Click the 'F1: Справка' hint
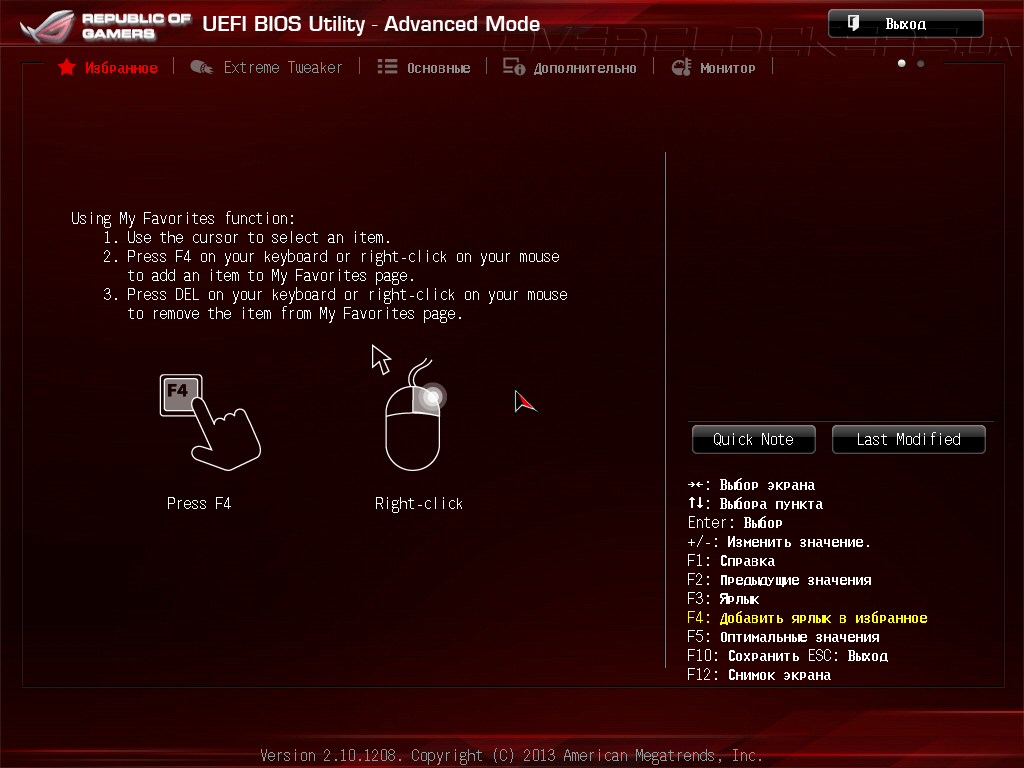 click(731, 561)
